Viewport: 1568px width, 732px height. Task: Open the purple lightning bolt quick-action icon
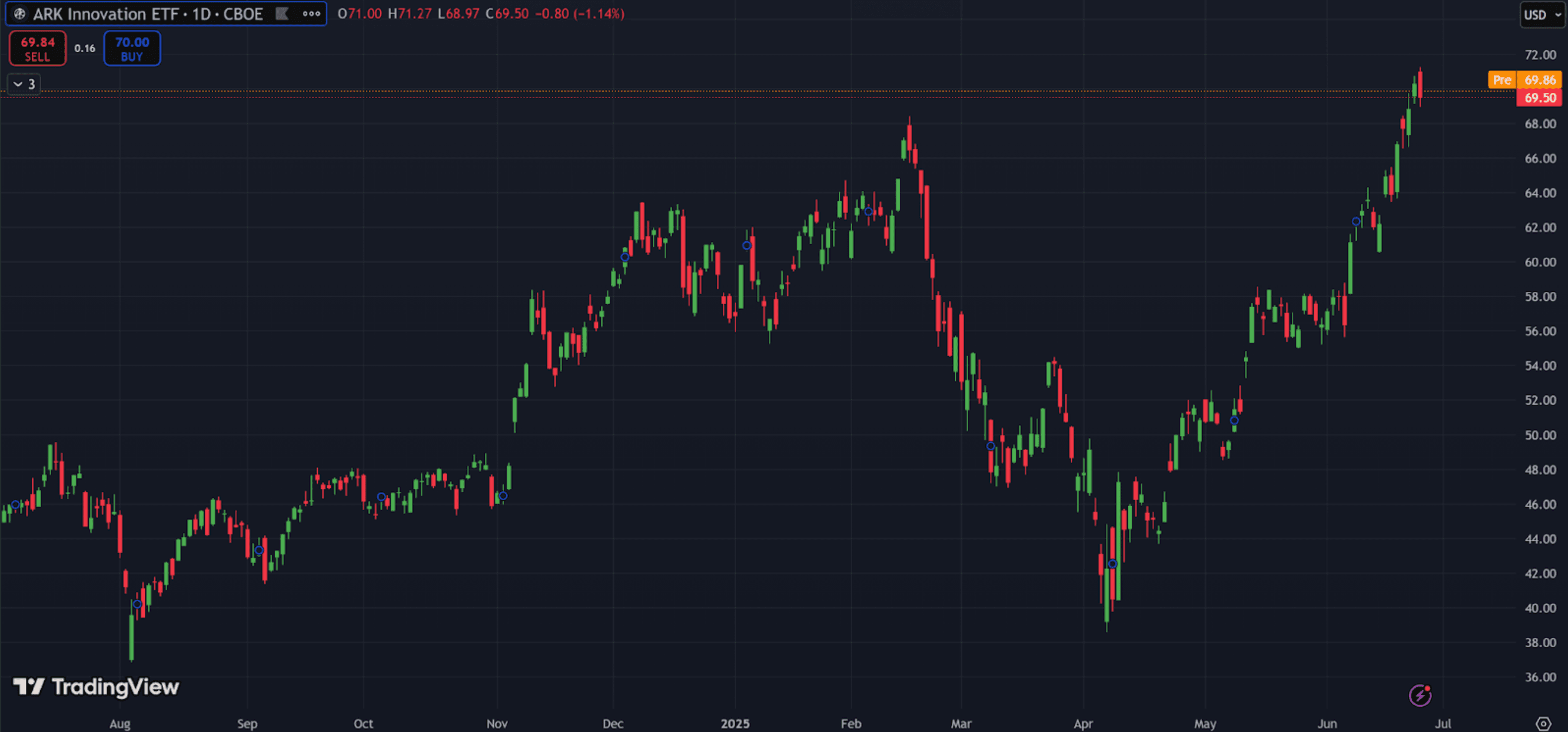(1420, 695)
